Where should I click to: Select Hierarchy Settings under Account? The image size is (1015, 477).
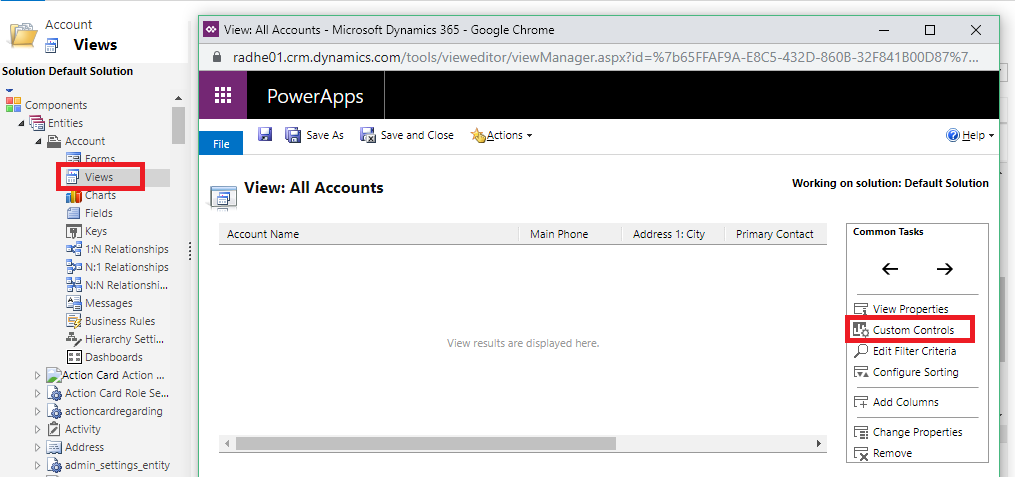click(117, 339)
